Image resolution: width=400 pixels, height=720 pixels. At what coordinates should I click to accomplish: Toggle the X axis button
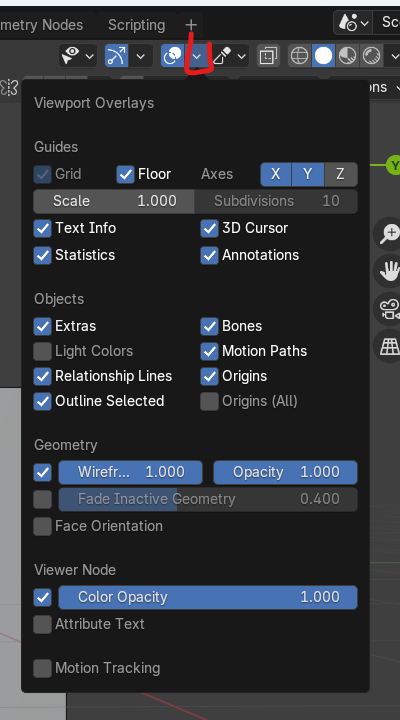(x=276, y=174)
